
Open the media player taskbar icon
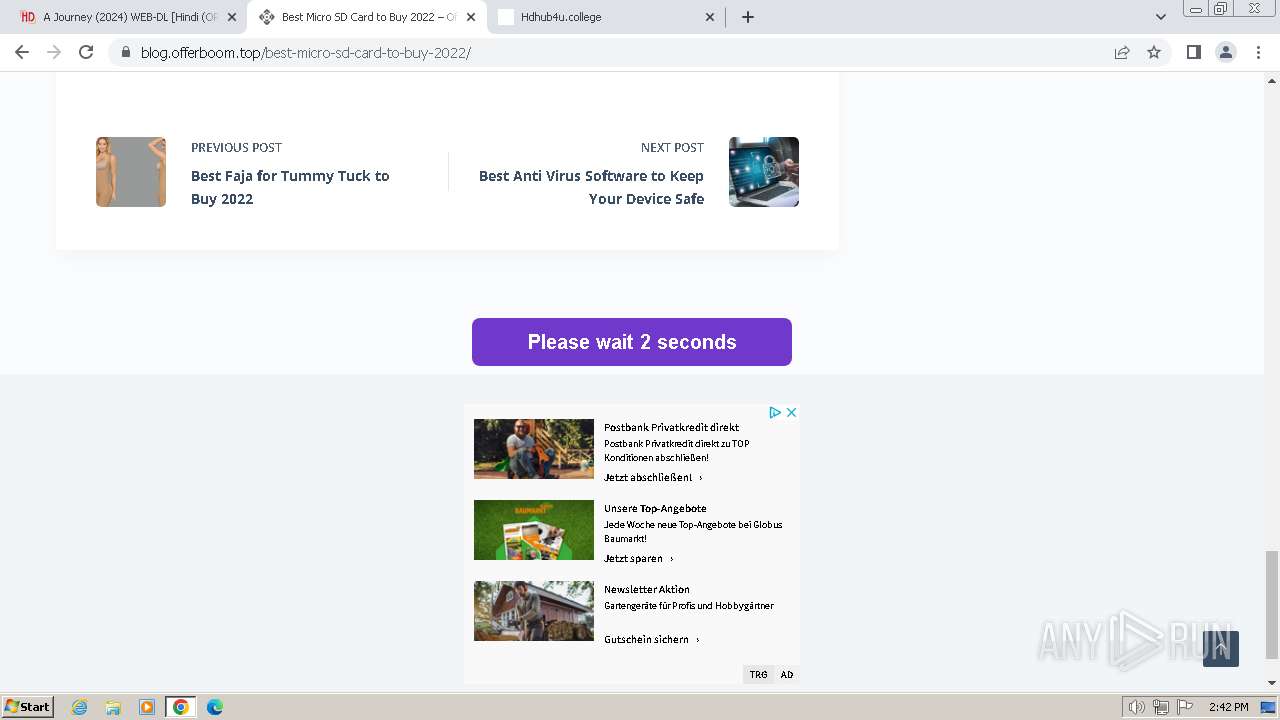pos(147,707)
